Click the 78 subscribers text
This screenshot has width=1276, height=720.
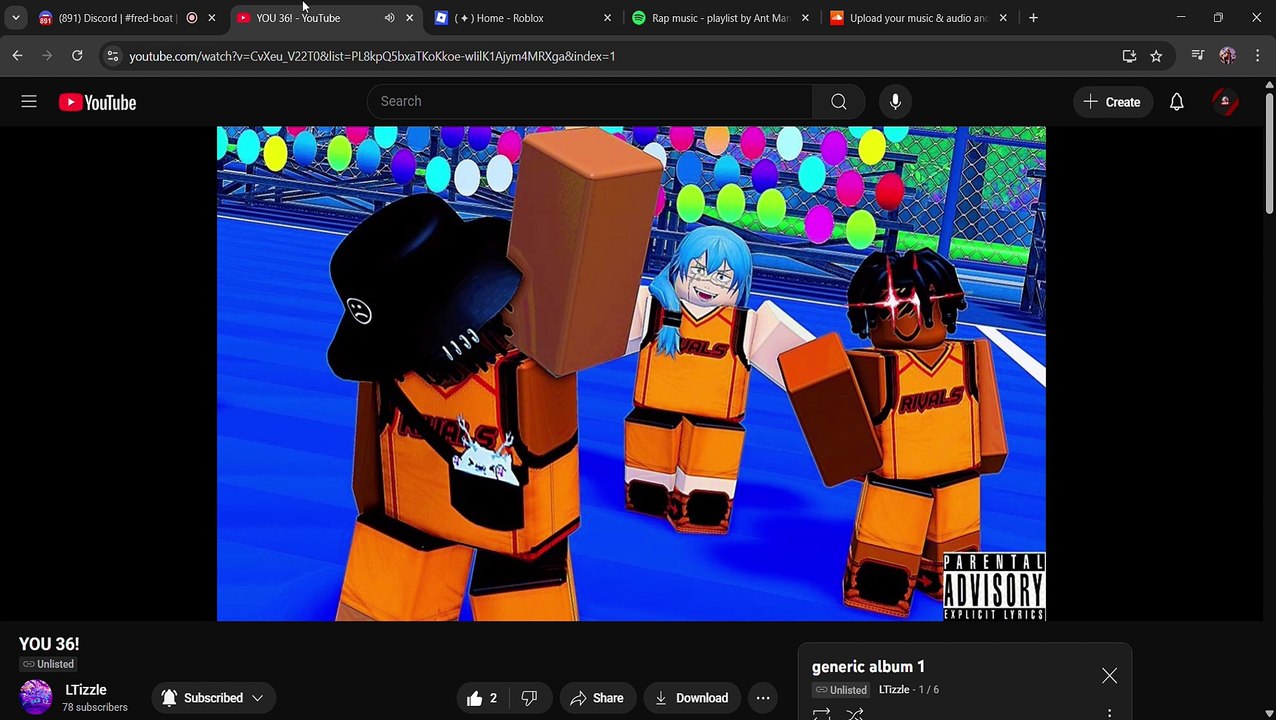click(x=95, y=707)
